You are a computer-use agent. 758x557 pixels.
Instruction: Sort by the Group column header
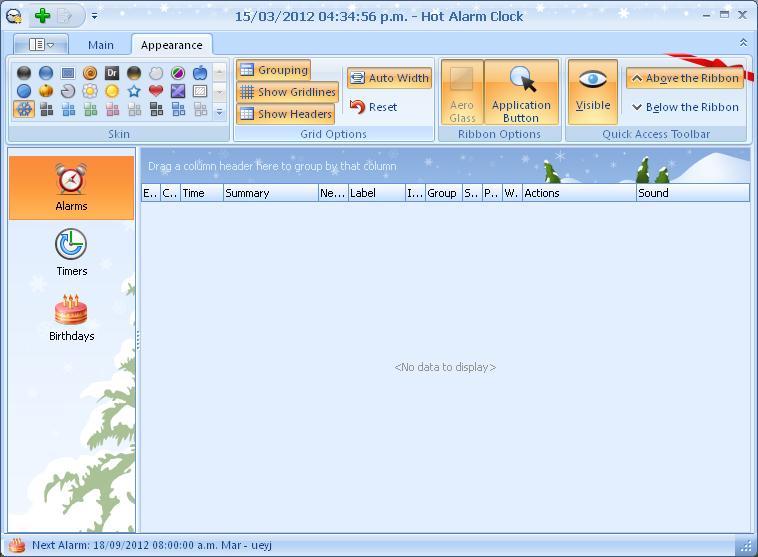(444, 193)
